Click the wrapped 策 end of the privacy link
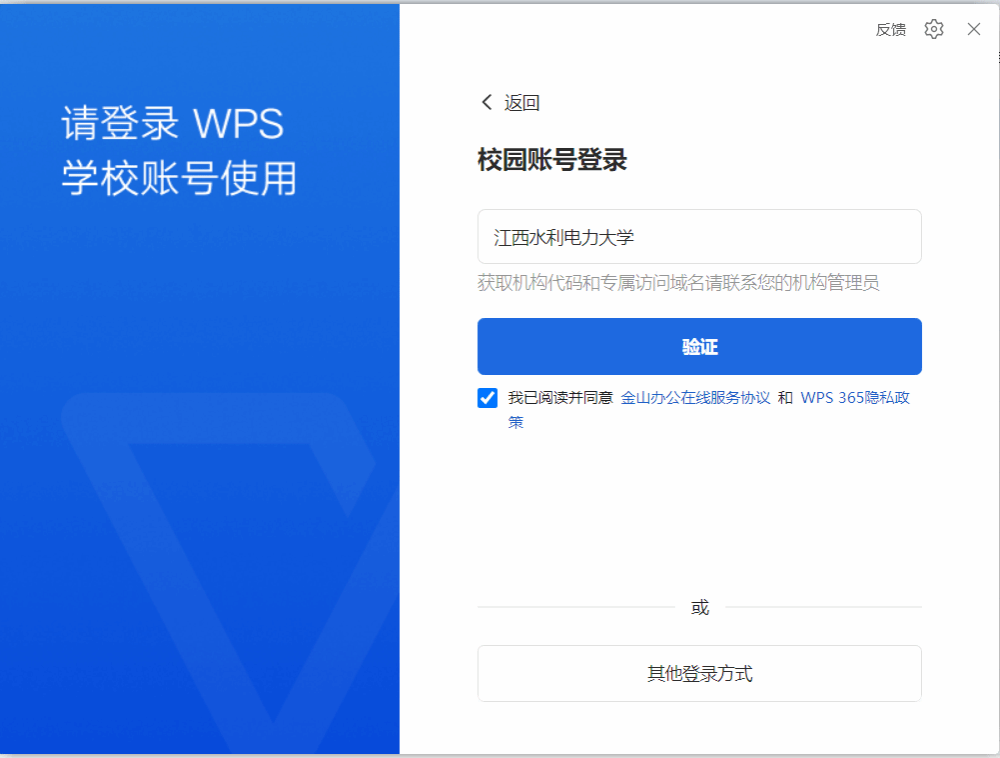The height and width of the screenshot is (758, 1000). tap(516, 422)
